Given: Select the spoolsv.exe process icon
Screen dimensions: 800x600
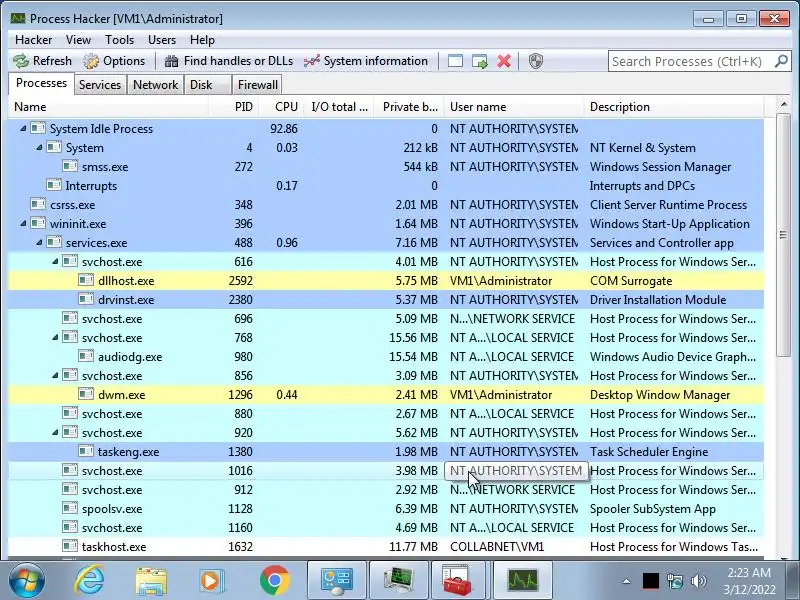Looking at the screenshot, I should click(x=70, y=509).
